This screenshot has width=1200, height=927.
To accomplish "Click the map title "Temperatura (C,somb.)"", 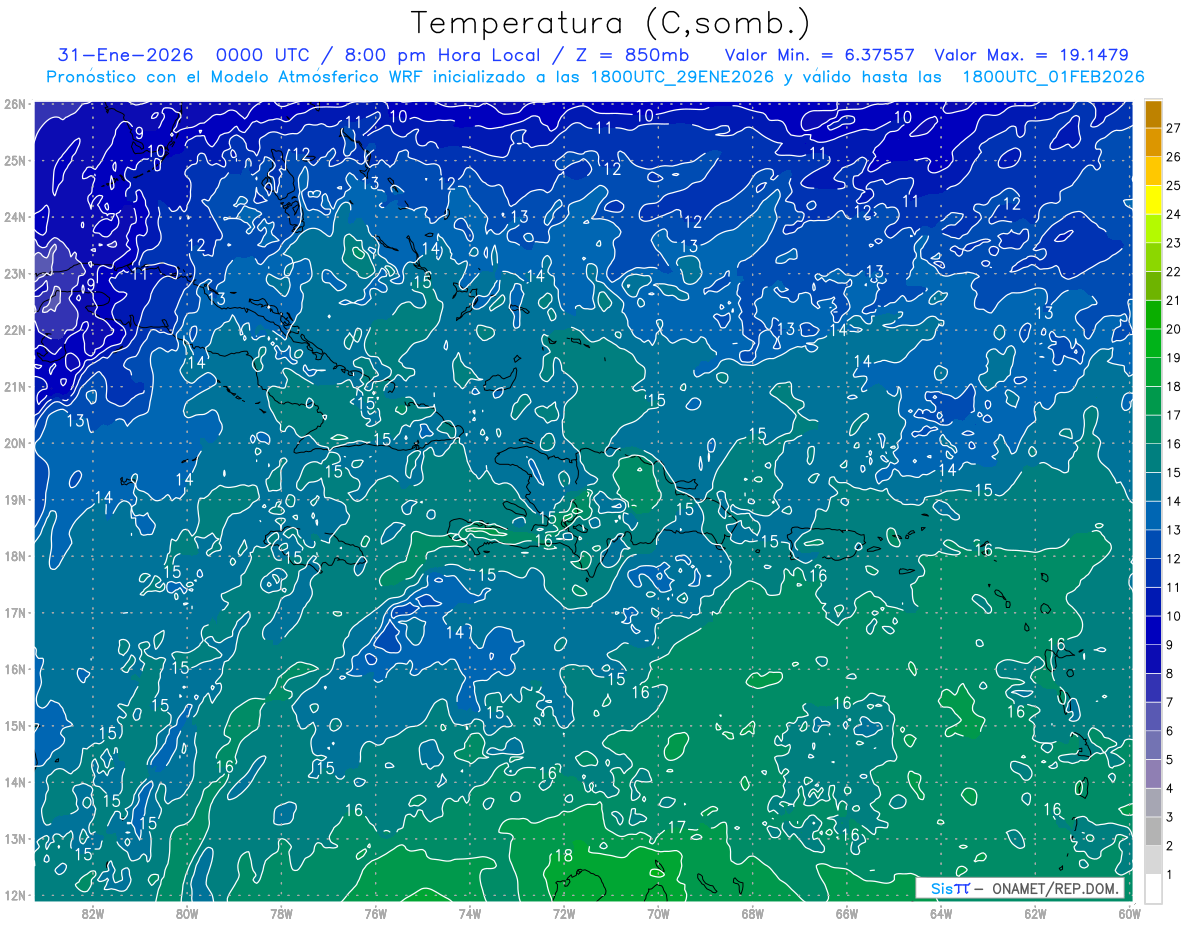I will click(610, 22).
